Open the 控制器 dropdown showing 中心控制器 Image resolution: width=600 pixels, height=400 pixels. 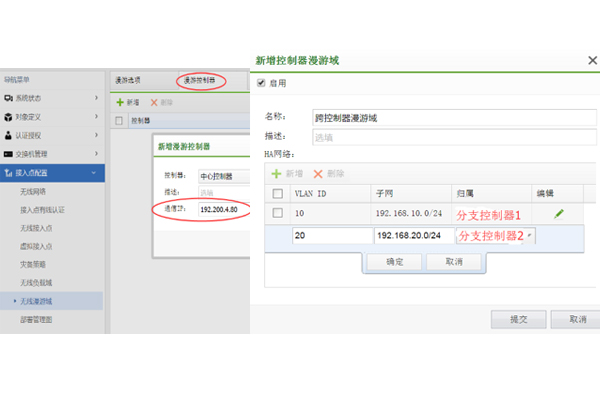tap(220, 176)
